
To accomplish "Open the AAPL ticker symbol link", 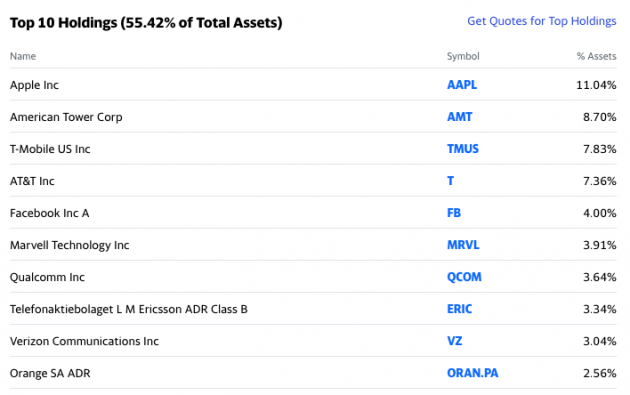I will (462, 85).
